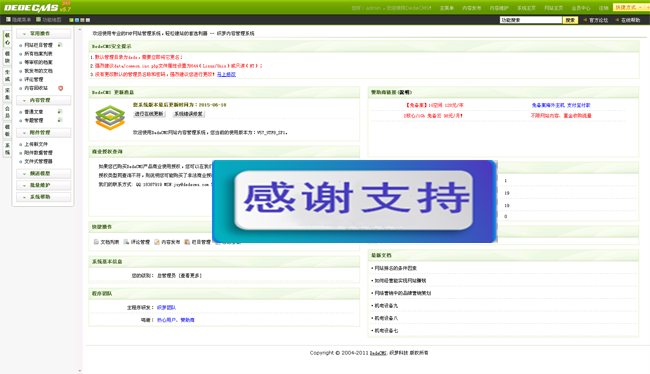The width and height of the screenshot is (650, 374).
Task: Open 内容发布 shortcut icon in quick operations
Action: point(157,242)
